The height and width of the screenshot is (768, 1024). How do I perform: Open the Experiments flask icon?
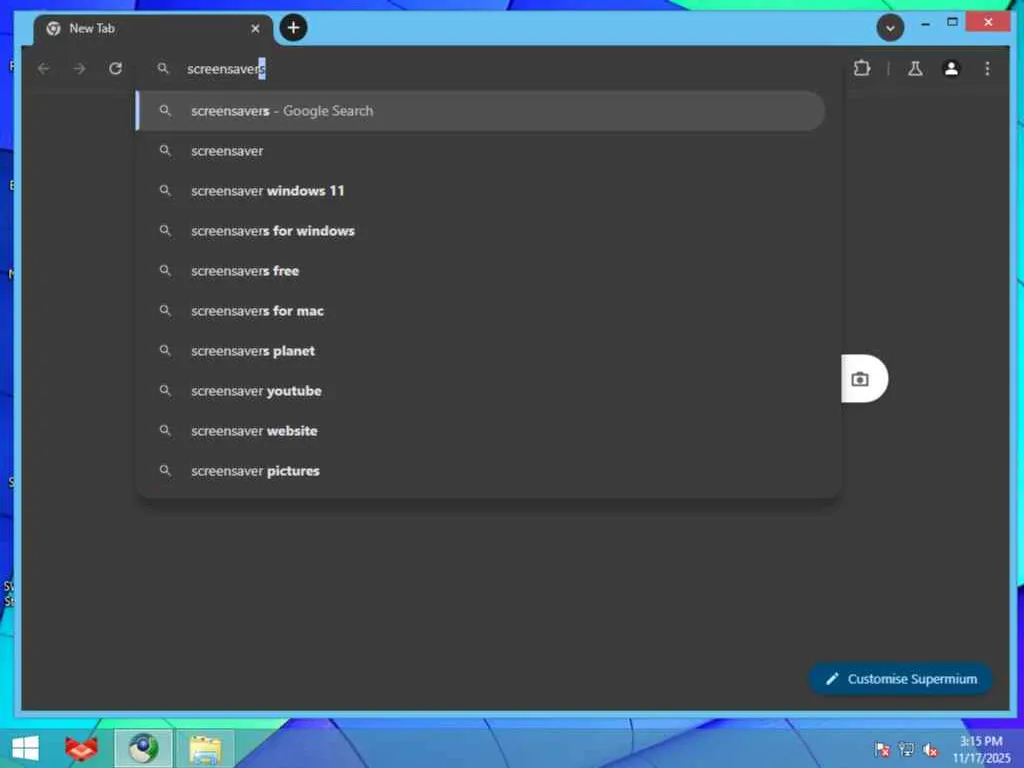(915, 69)
